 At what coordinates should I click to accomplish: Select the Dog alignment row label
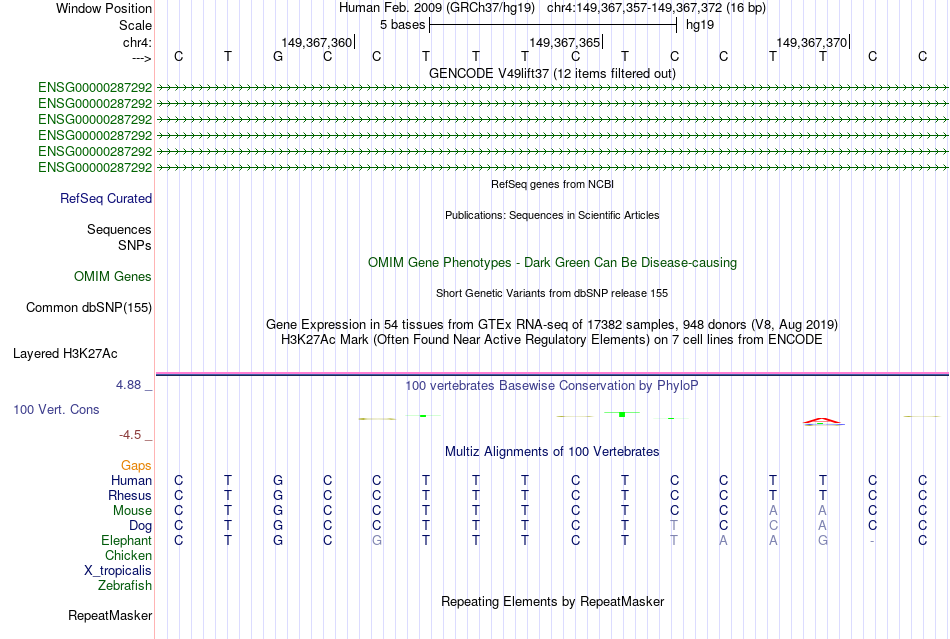pyautogui.click(x=140, y=526)
